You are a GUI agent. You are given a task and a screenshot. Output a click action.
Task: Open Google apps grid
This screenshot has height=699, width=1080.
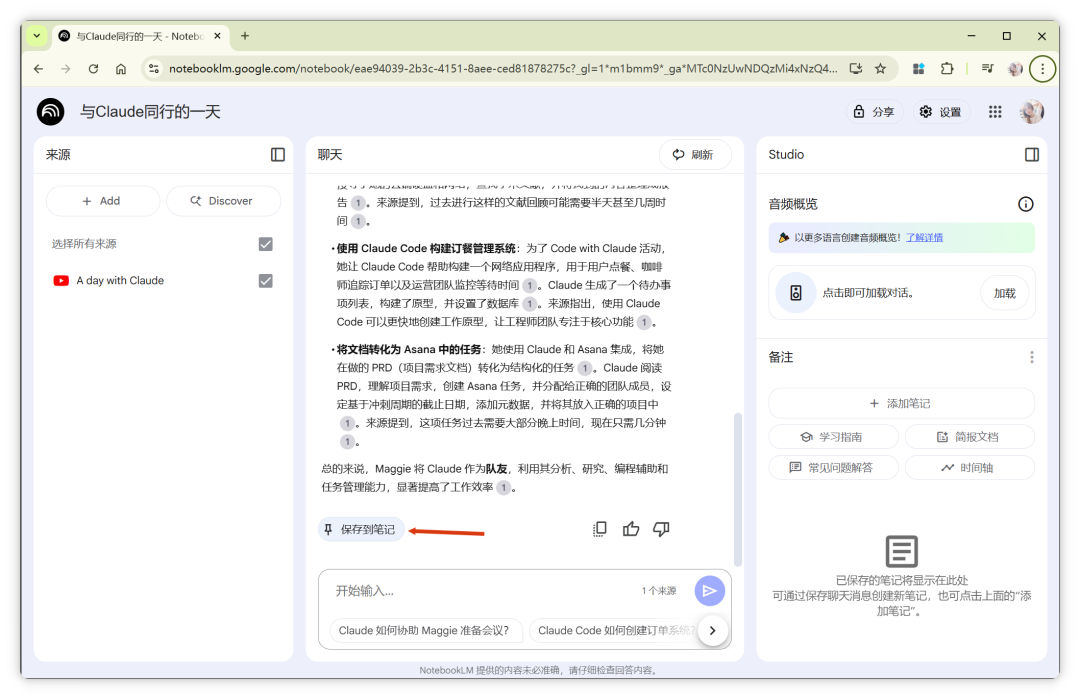[x=995, y=112]
